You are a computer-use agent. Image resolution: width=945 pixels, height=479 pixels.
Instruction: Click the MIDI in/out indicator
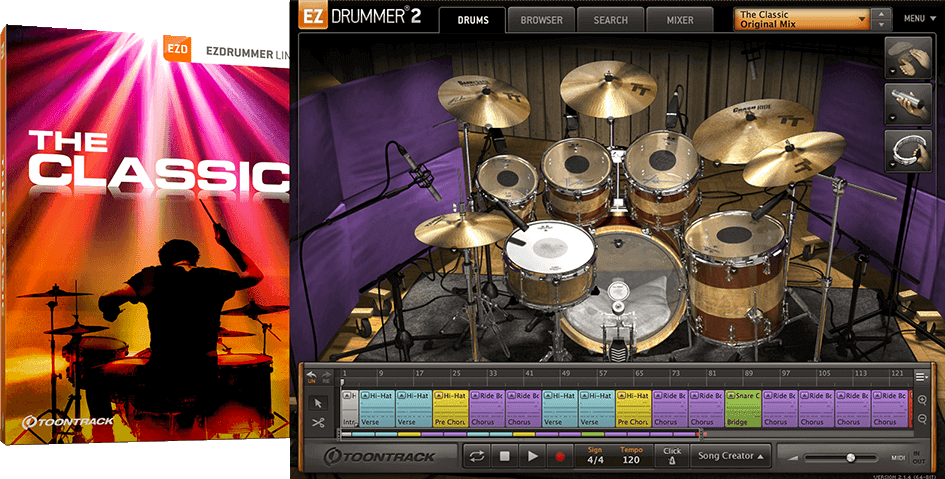click(908, 457)
